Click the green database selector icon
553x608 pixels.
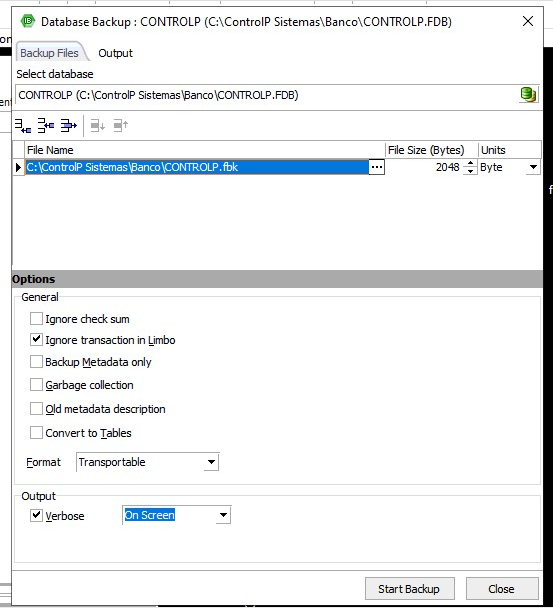tap(528, 95)
